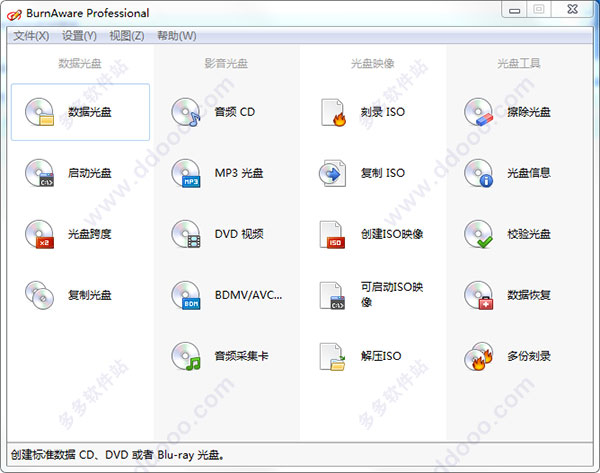Click the 解压ISO text label
Screen dimensions: 600x473
coord(381,356)
